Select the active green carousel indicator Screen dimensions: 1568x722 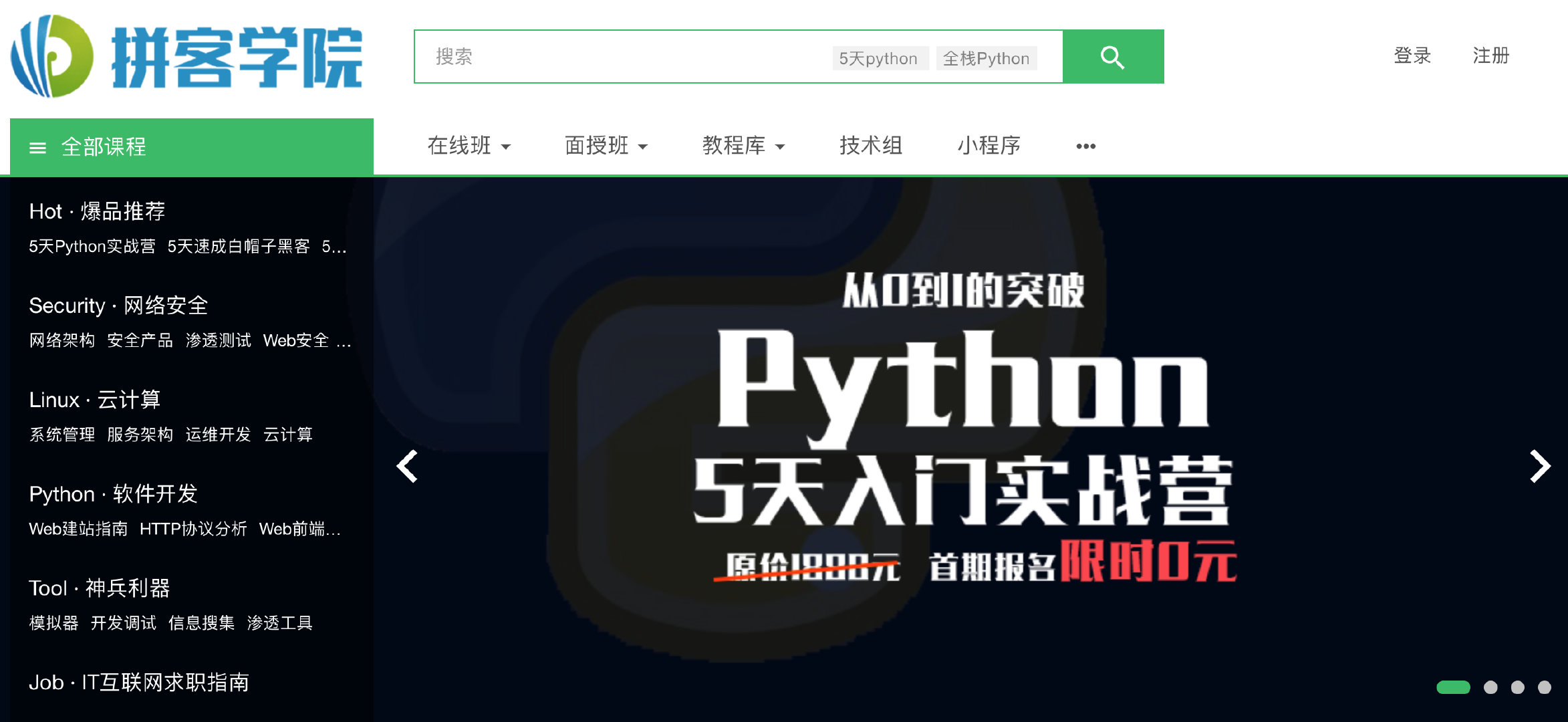coord(1453,687)
